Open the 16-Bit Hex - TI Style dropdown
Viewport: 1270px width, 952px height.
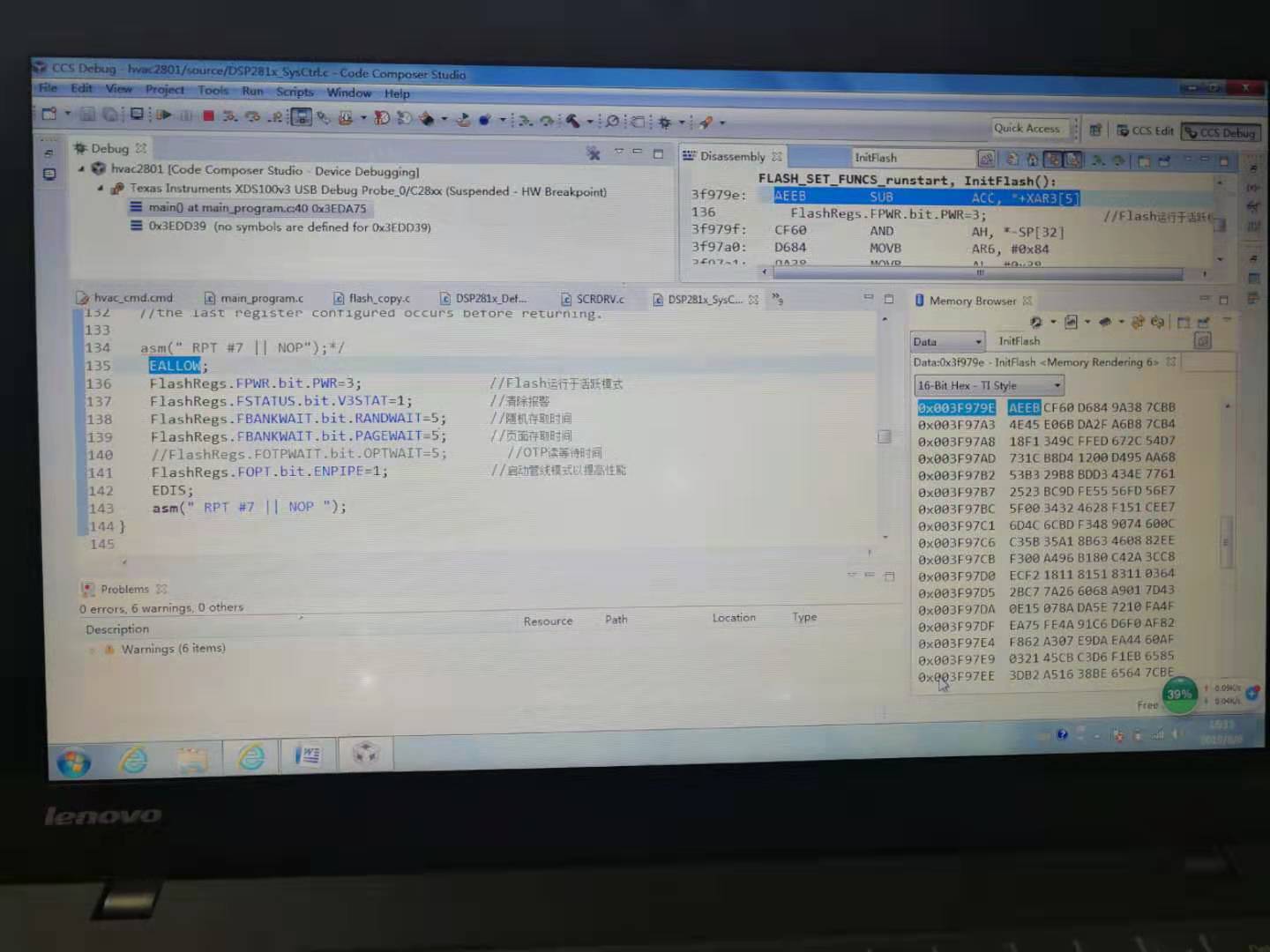[989, 385]
